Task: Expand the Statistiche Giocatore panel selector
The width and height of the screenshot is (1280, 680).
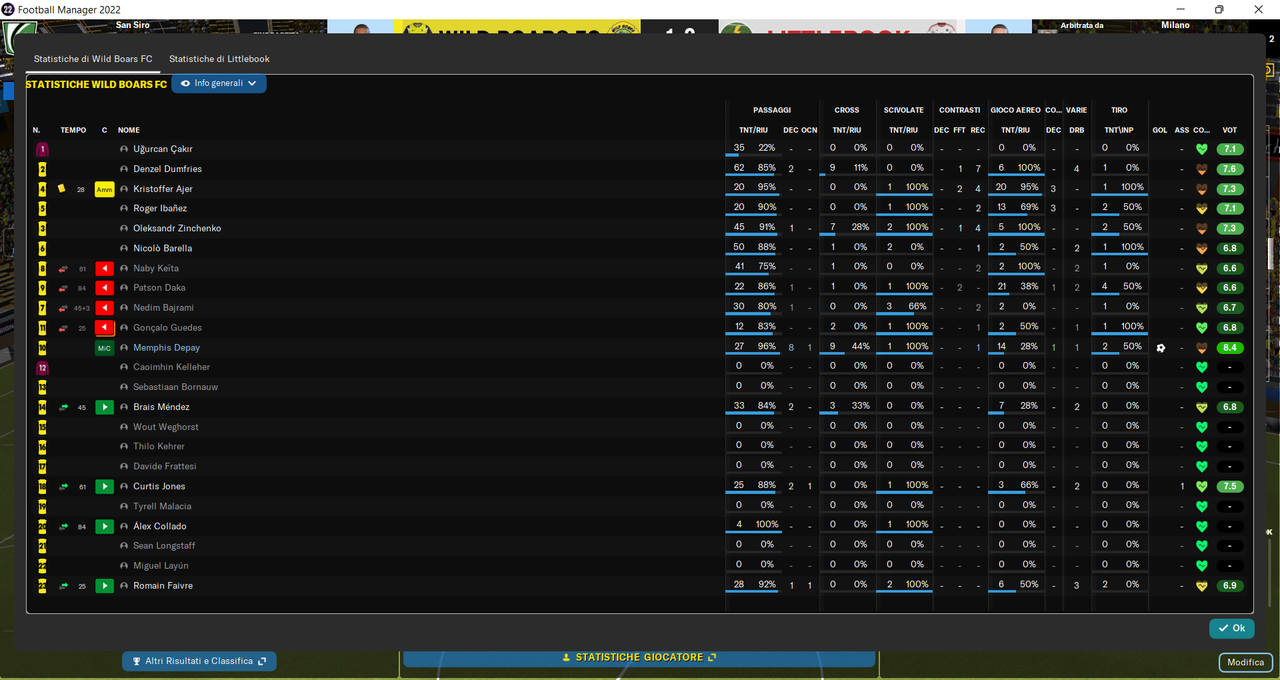Action: (x=639, y=658)
